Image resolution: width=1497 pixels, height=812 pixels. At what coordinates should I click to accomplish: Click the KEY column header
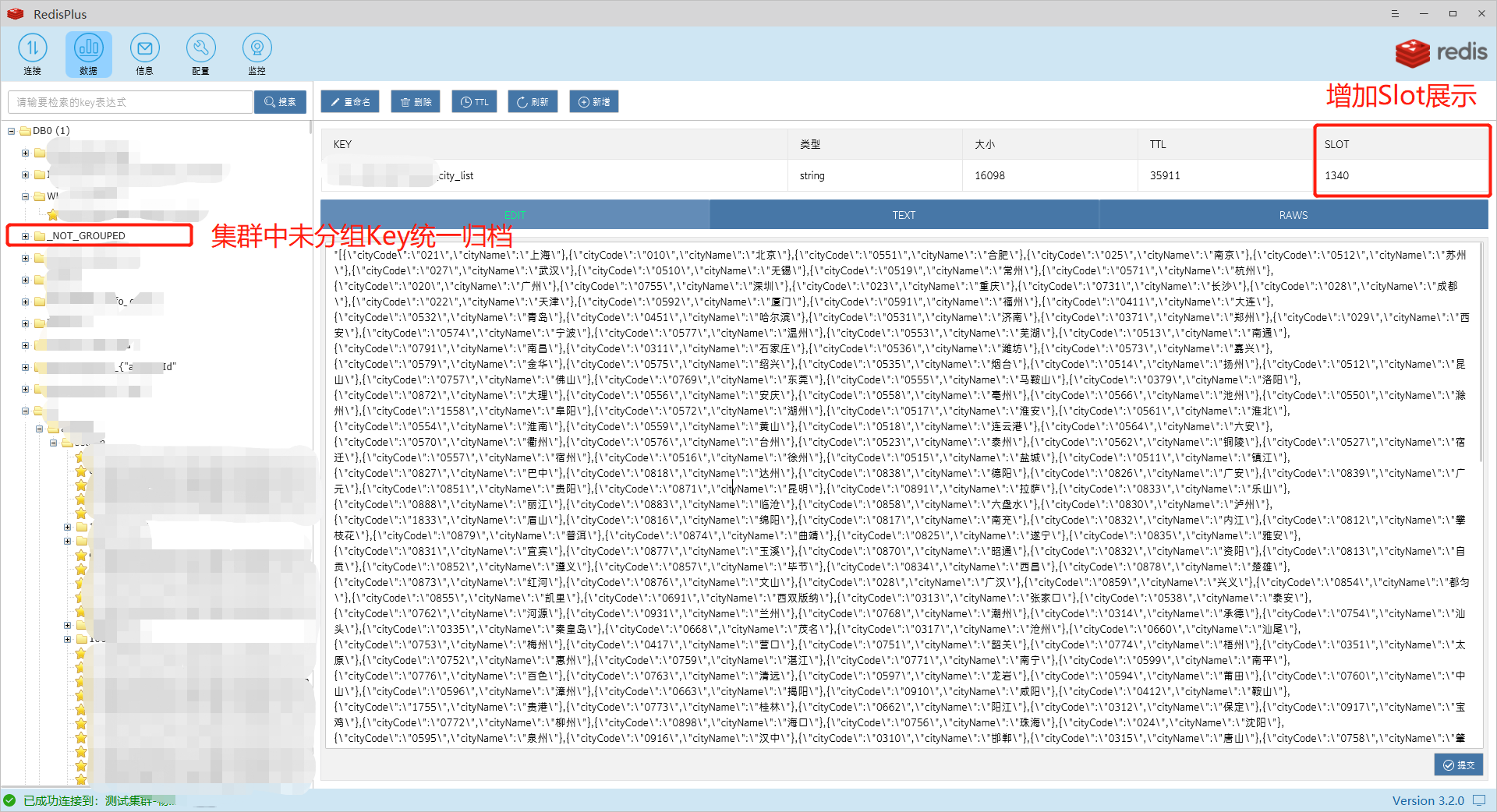[554, 144]
